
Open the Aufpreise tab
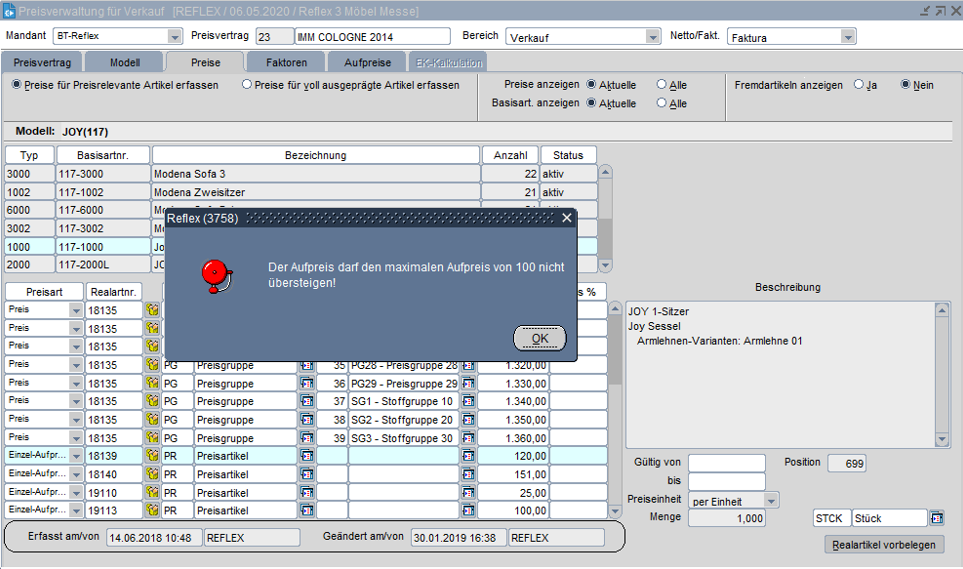click(367, 62)
